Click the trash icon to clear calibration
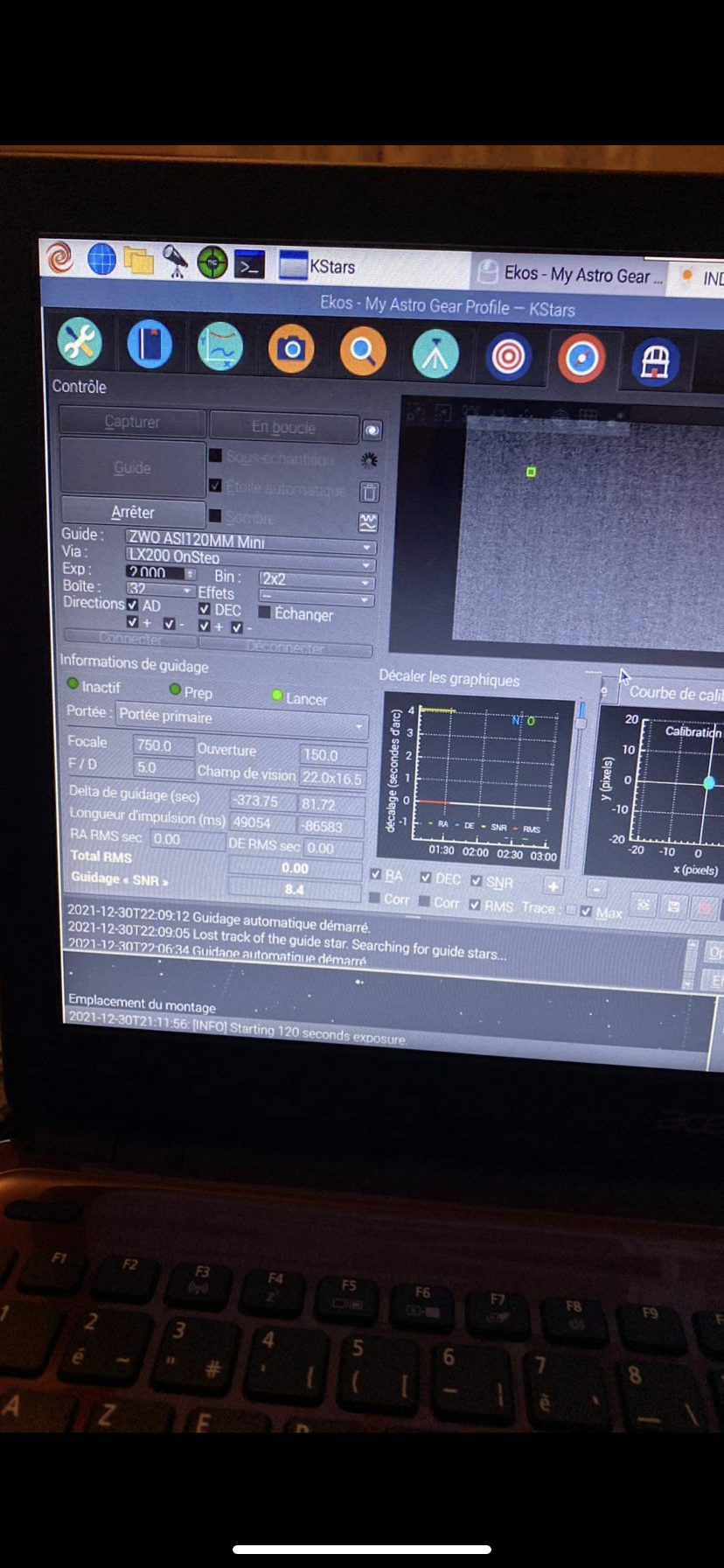The width and height of the screenshot is (724, 1568). point(370,492)
